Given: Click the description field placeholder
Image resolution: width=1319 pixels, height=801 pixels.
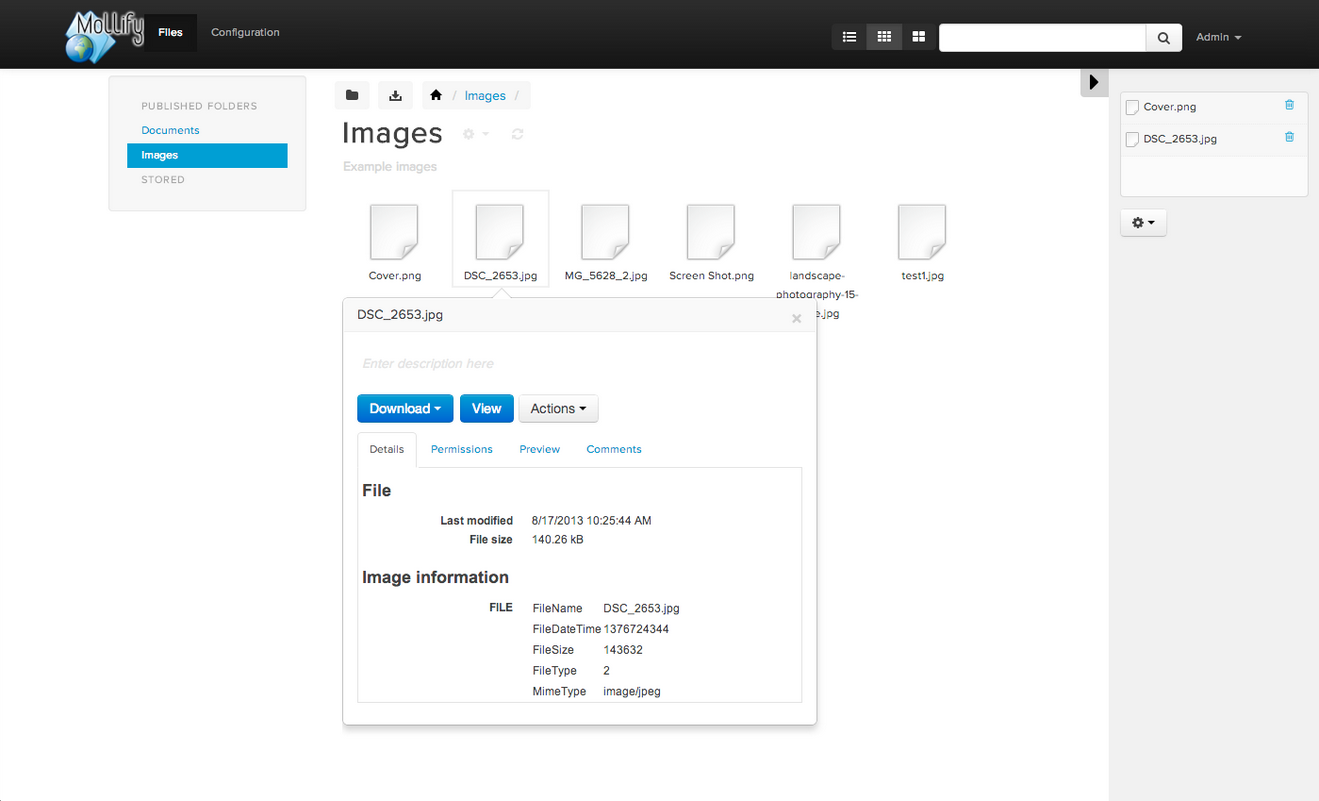Looking at the screenshot, I should click(x=428, y=364).
